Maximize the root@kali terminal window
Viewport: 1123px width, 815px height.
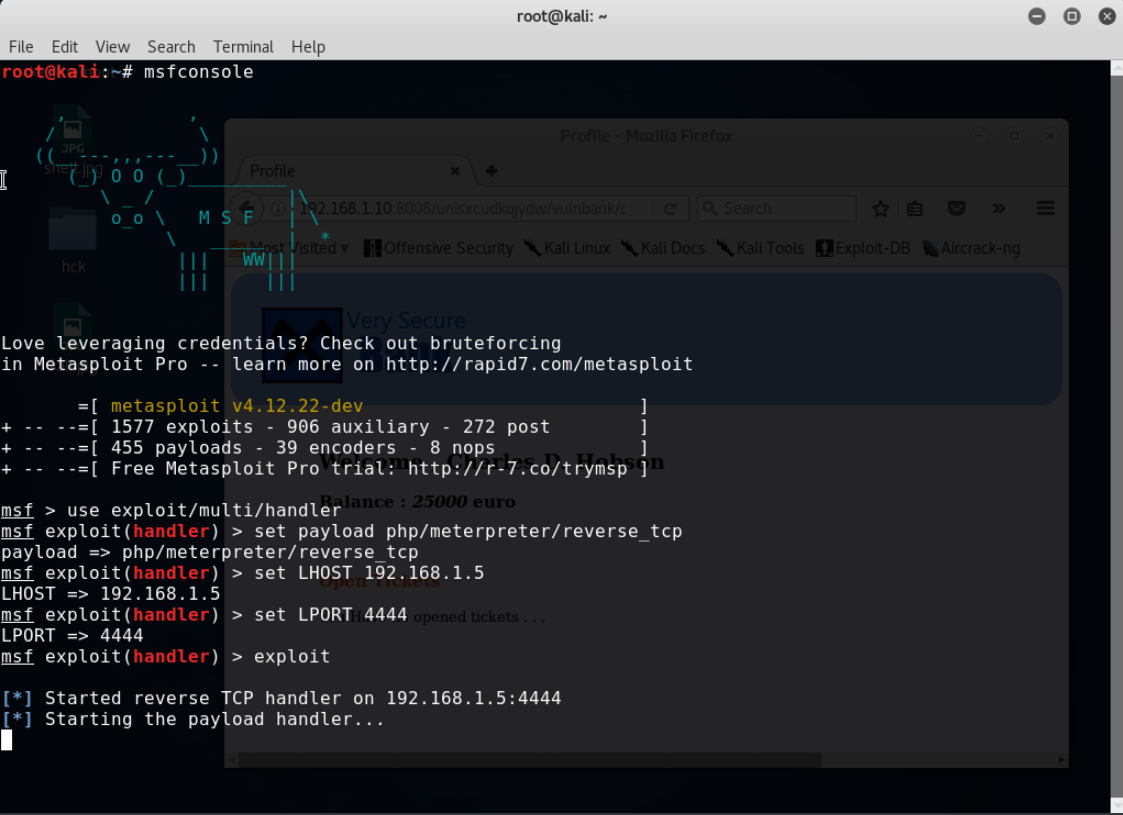tap(1071, 16)
